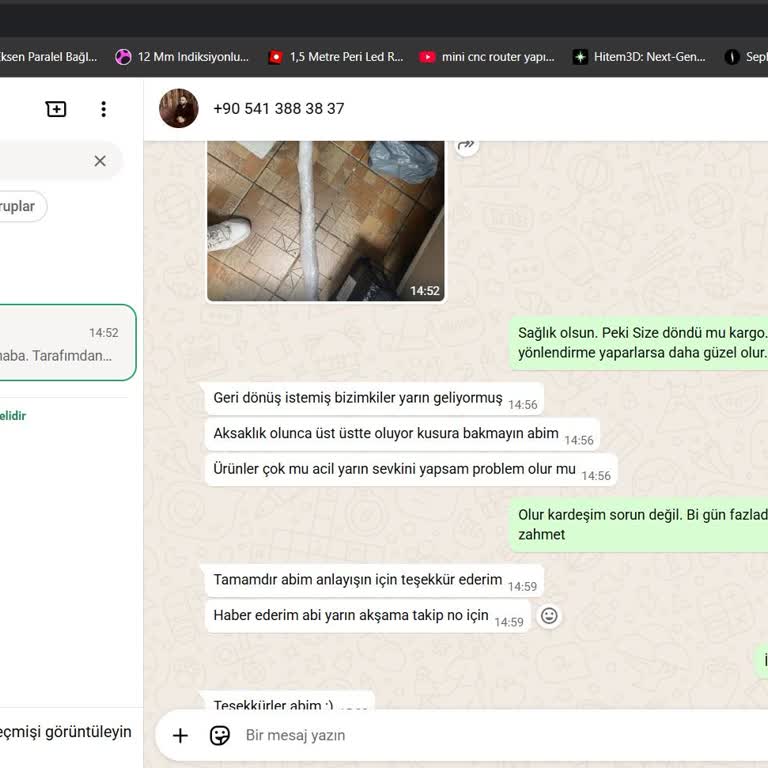Click message 'Haber ederim abi yarın akşama'
Viewport: 768px width, 768px height.
click(x=368, y=616)
